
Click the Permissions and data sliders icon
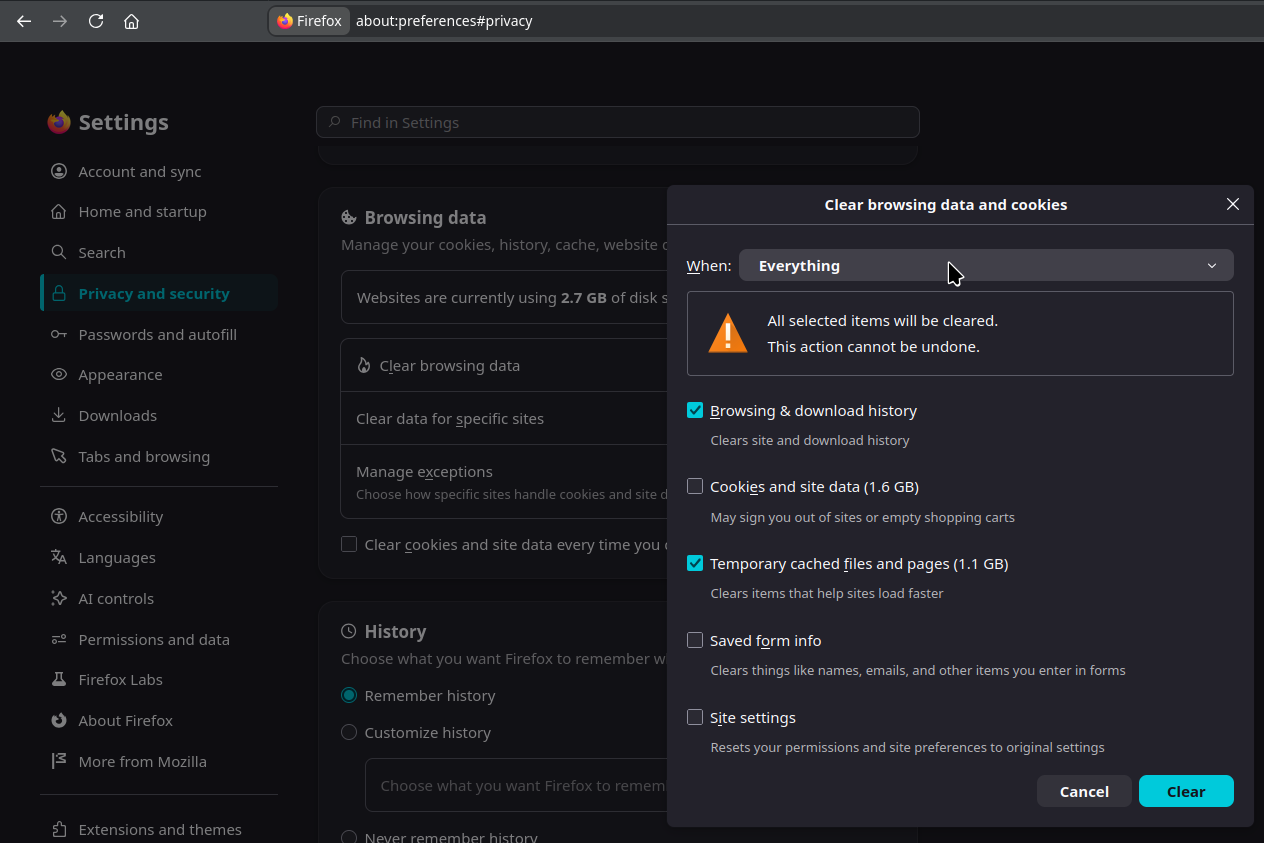click(59, 639)
